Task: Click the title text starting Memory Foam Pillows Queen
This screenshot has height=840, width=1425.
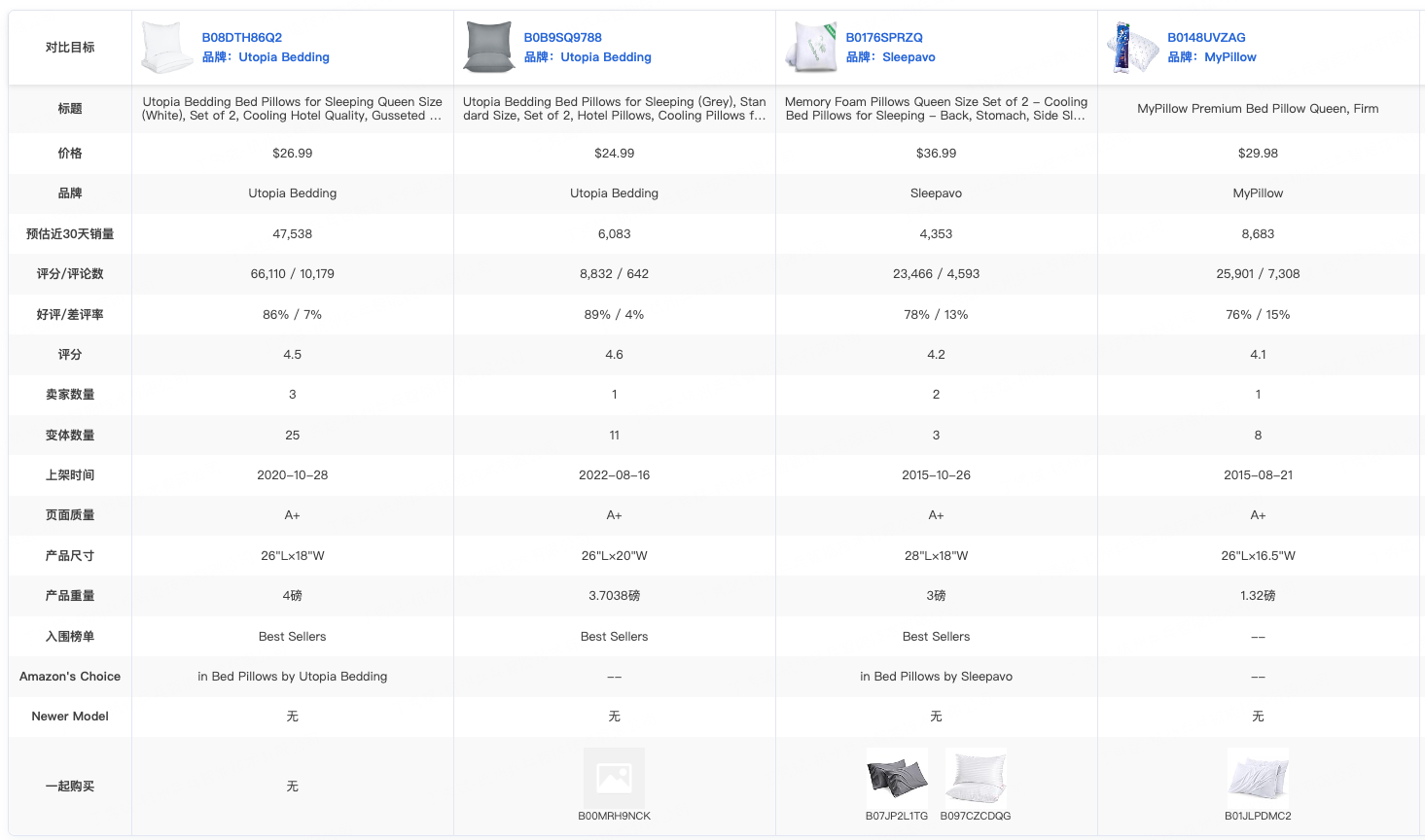Action: pos(936,109)
